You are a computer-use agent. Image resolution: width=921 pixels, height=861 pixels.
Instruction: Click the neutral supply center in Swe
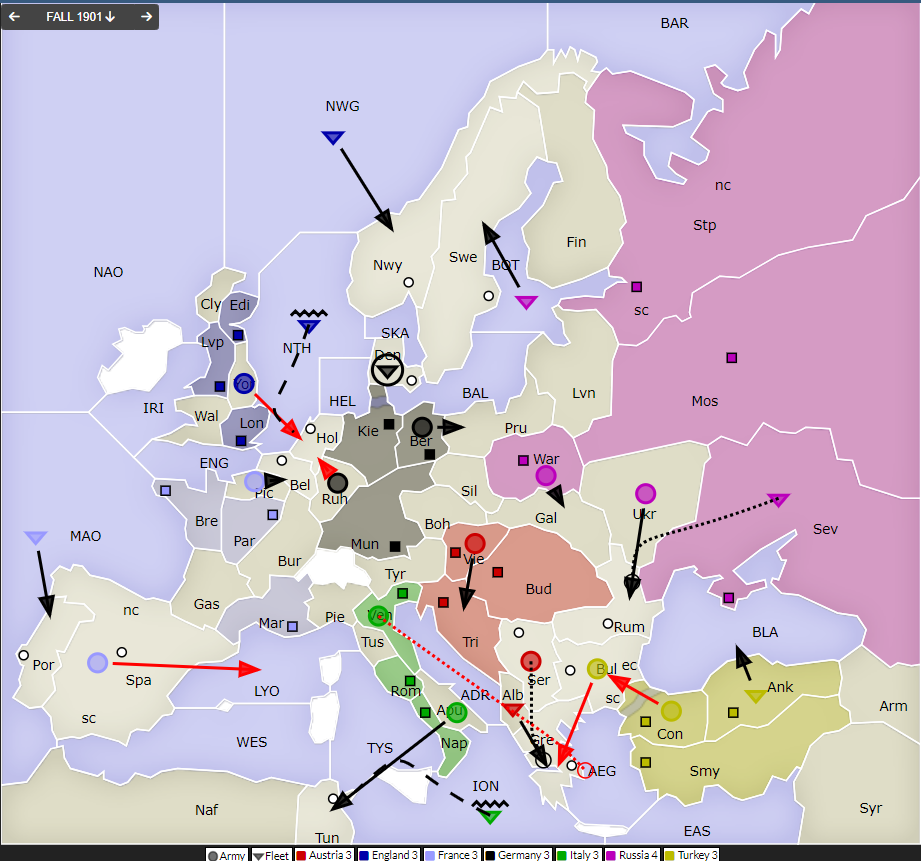pyautogui.click(x=489, y=296)
